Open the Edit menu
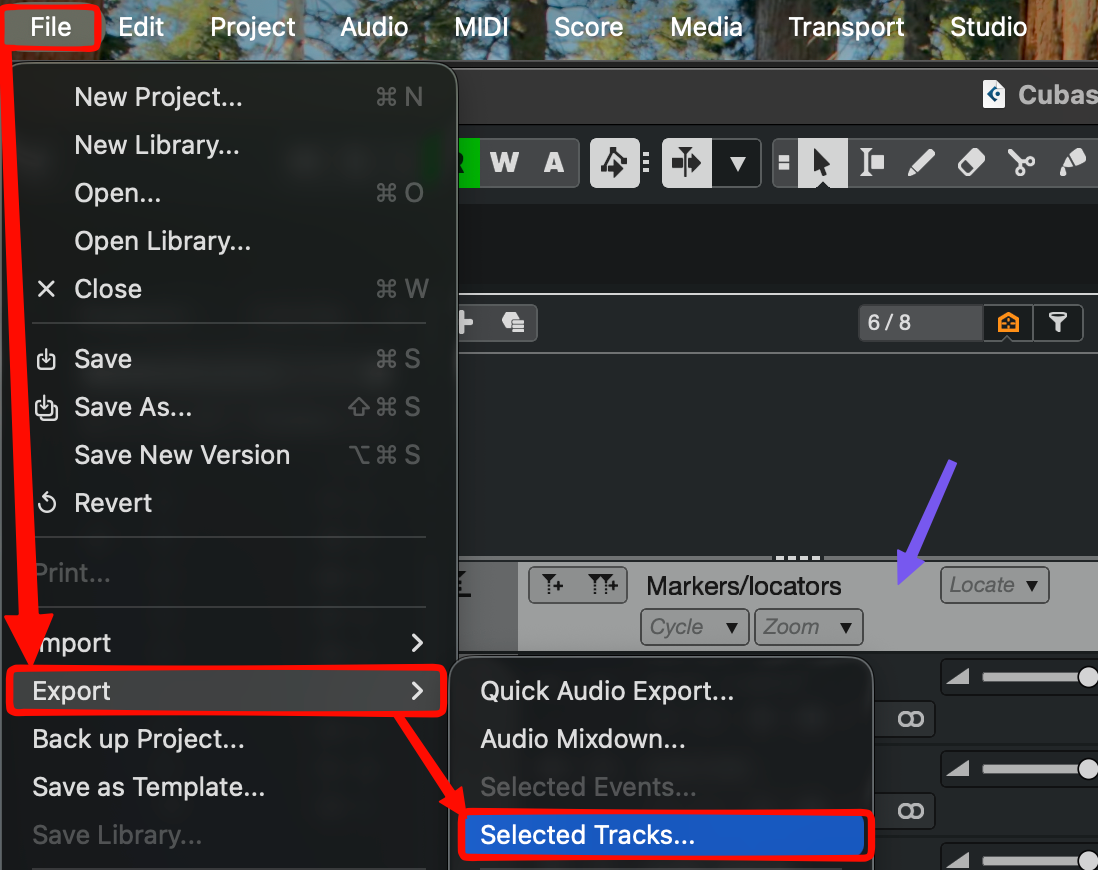Viewport: 1098px width, 870px height. tap(141, 27)
